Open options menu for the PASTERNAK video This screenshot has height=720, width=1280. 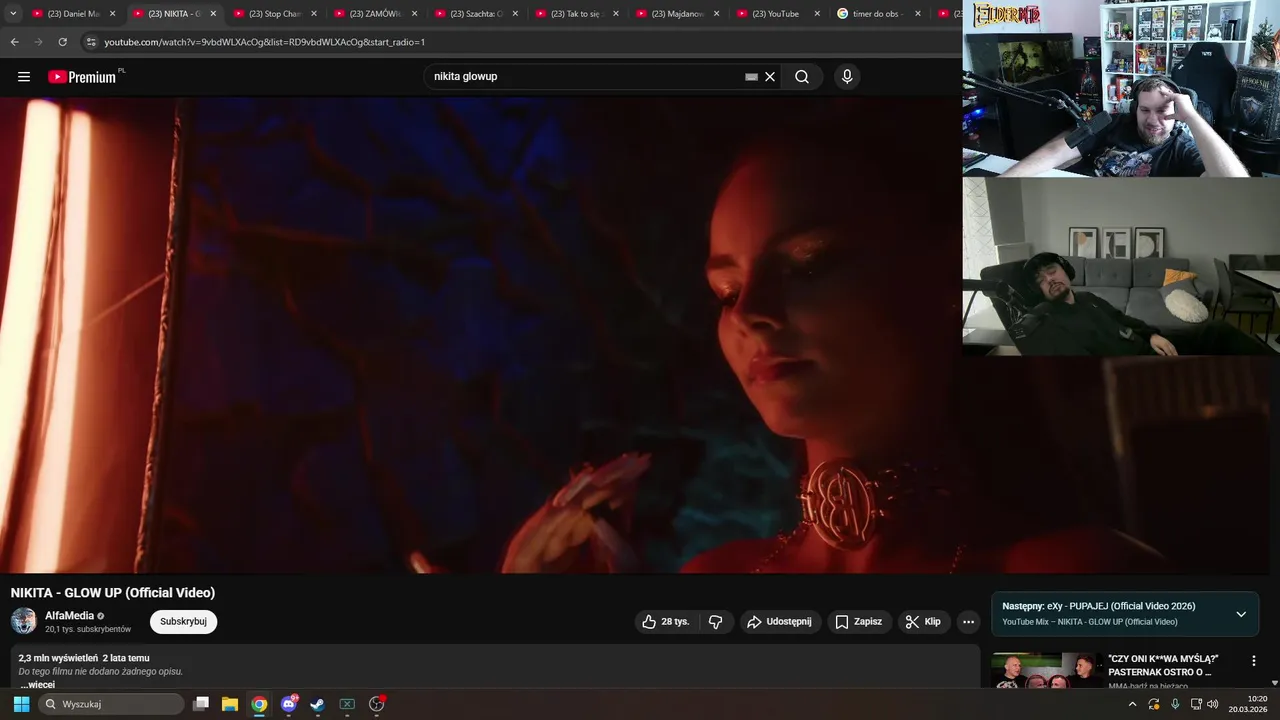coord(1253,661)
